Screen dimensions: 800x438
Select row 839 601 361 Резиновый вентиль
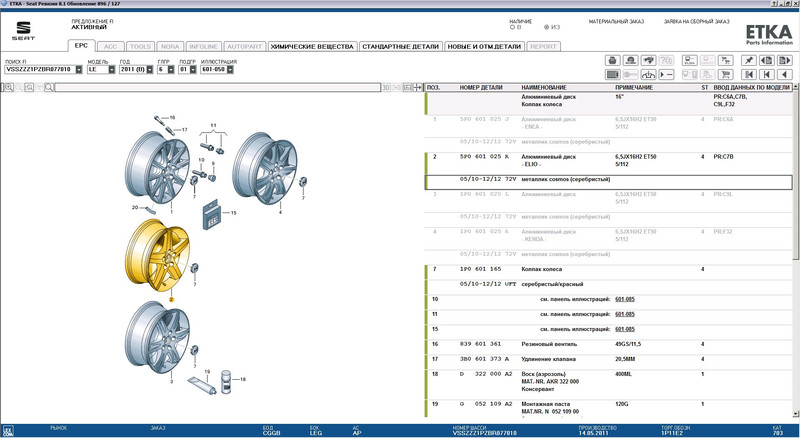[x=609, y=344]
